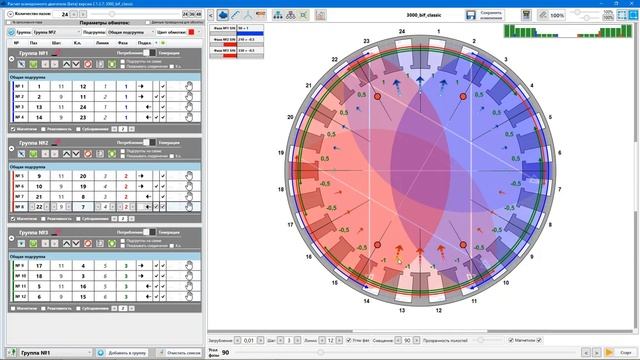Toggle Реактивность checkbox under Группа №1
Screen dimensions: 640x360
click(x=43, y=129)
